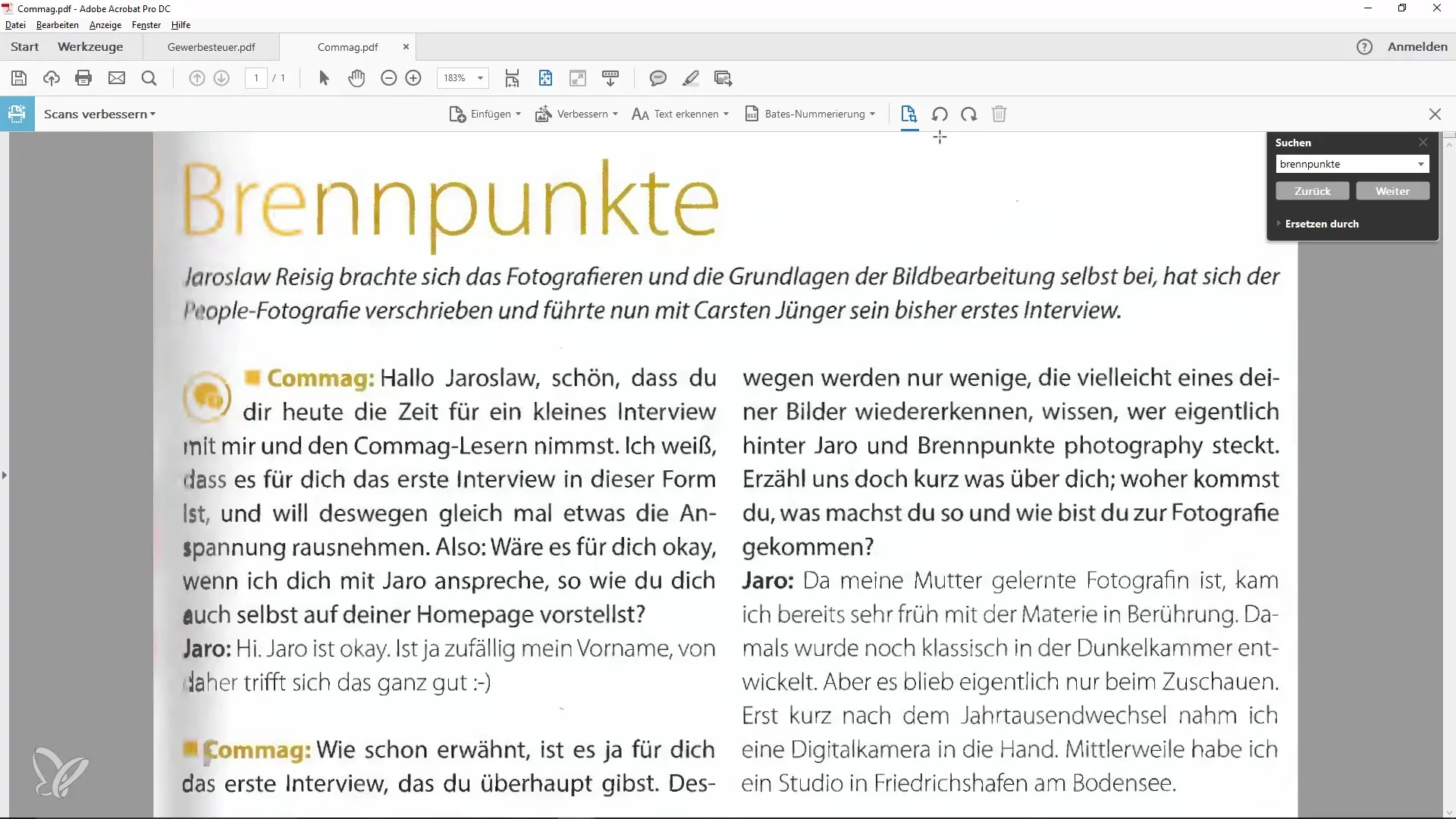
Task: Click the edit page document icon
Action: pos(909,115)
